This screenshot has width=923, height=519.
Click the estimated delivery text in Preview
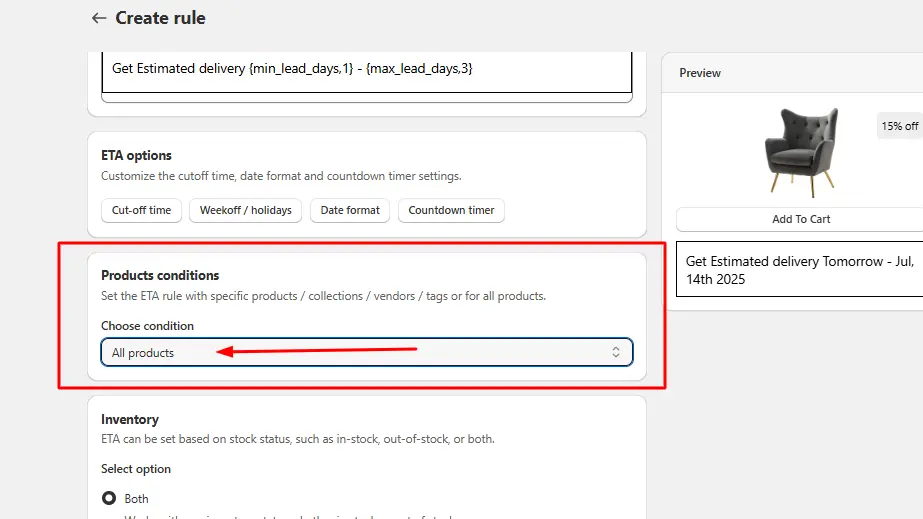pos(799,270)
